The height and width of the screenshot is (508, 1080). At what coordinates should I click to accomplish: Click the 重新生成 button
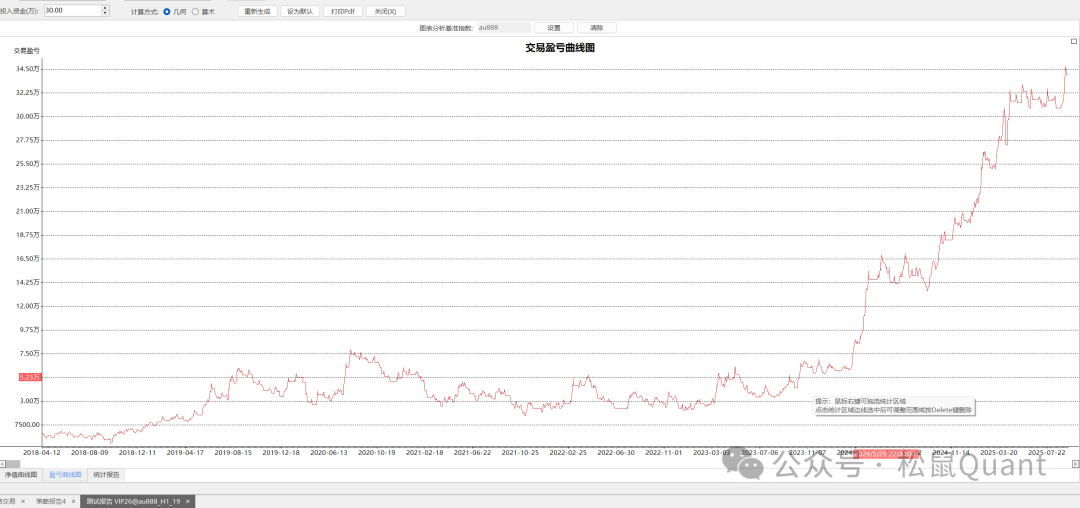click(x=257, y=11)
